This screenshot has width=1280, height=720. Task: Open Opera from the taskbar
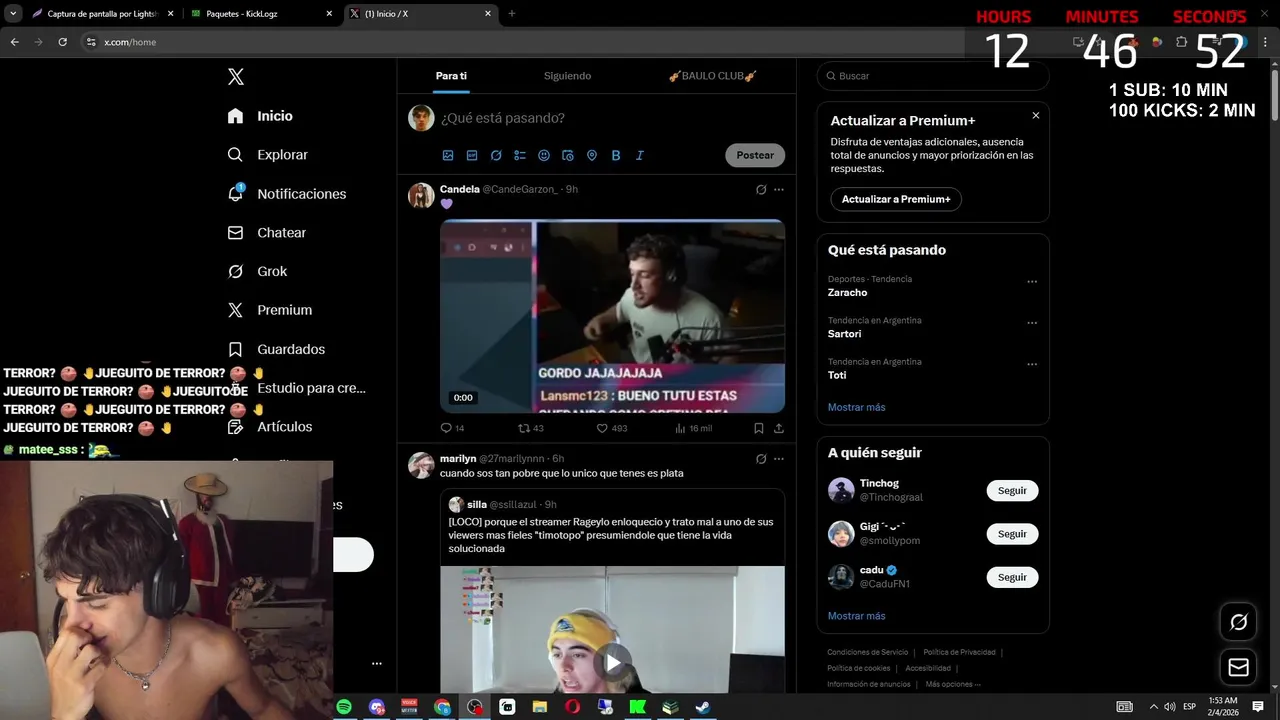pyautogui.click(x=572, y=707)
